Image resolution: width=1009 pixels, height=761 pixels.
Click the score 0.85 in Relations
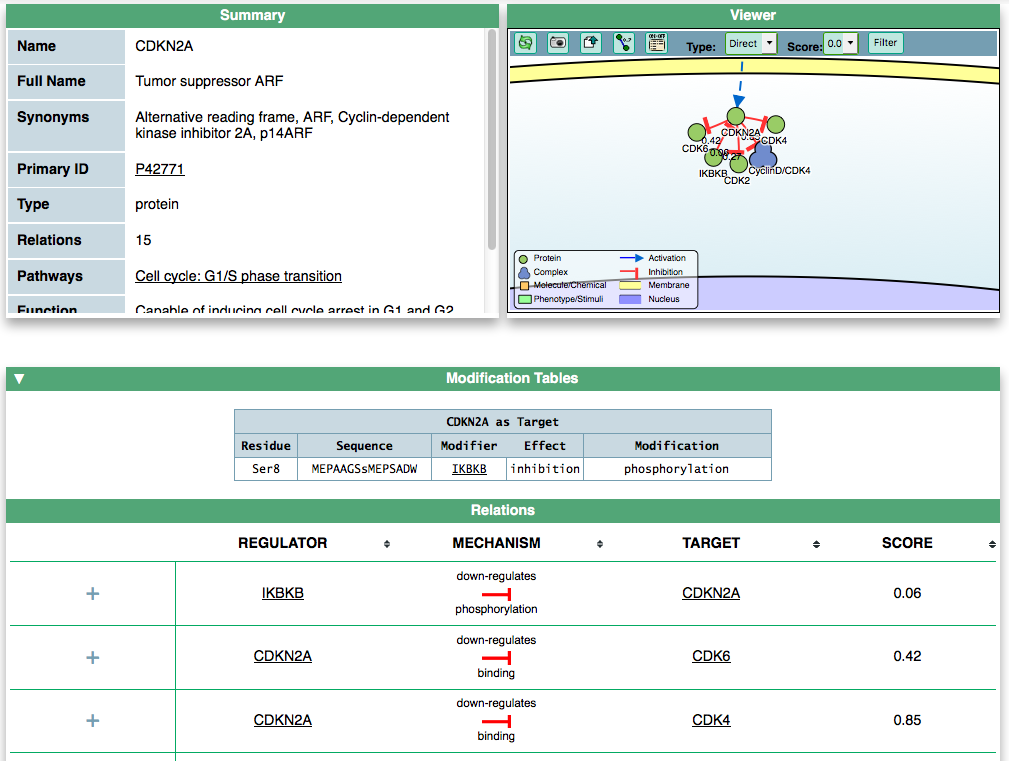(x=907, y=720)
